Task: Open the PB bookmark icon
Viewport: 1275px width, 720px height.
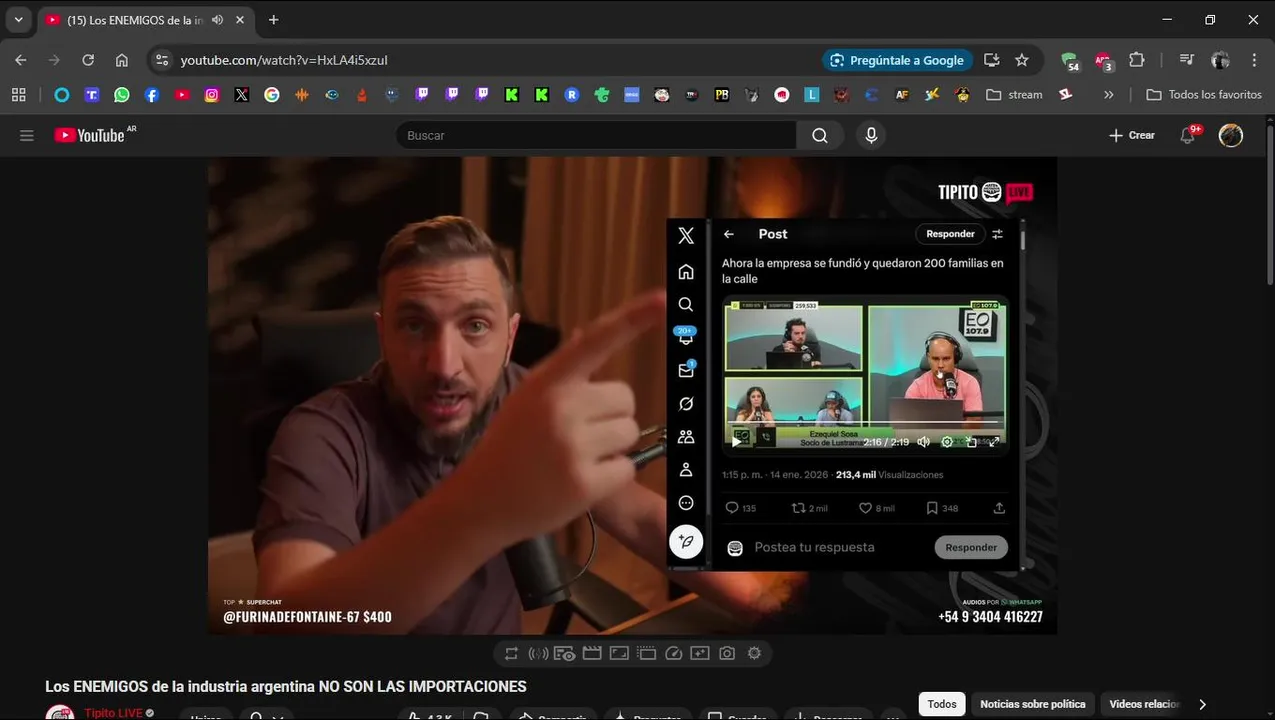Action: coord(722,95)
